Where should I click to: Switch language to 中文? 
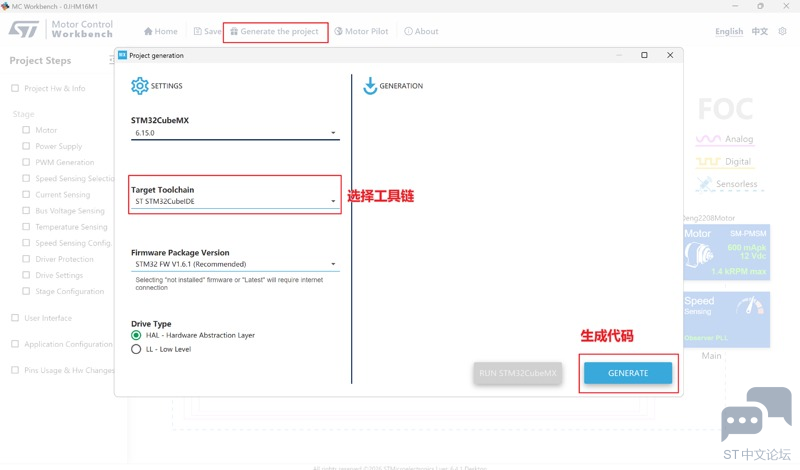pos(760,31)
